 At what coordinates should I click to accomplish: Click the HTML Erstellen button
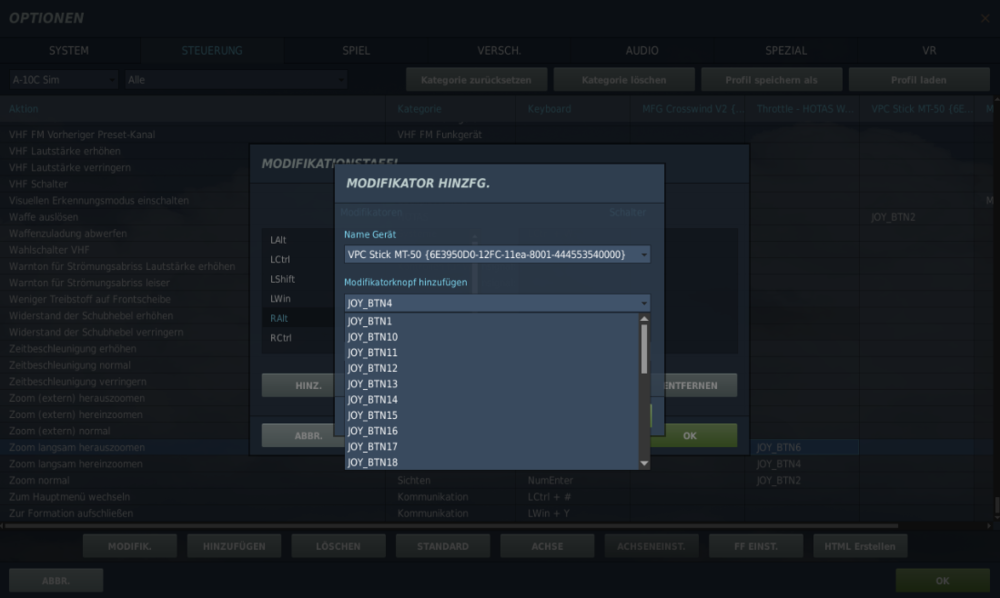coord(860,546)
